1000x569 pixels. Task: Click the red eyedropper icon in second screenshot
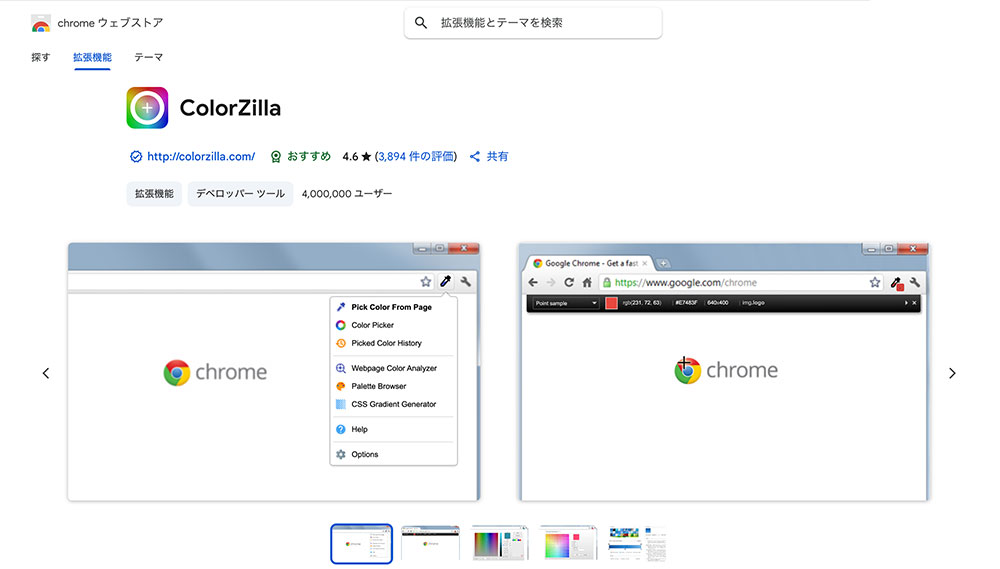point(897,283)
